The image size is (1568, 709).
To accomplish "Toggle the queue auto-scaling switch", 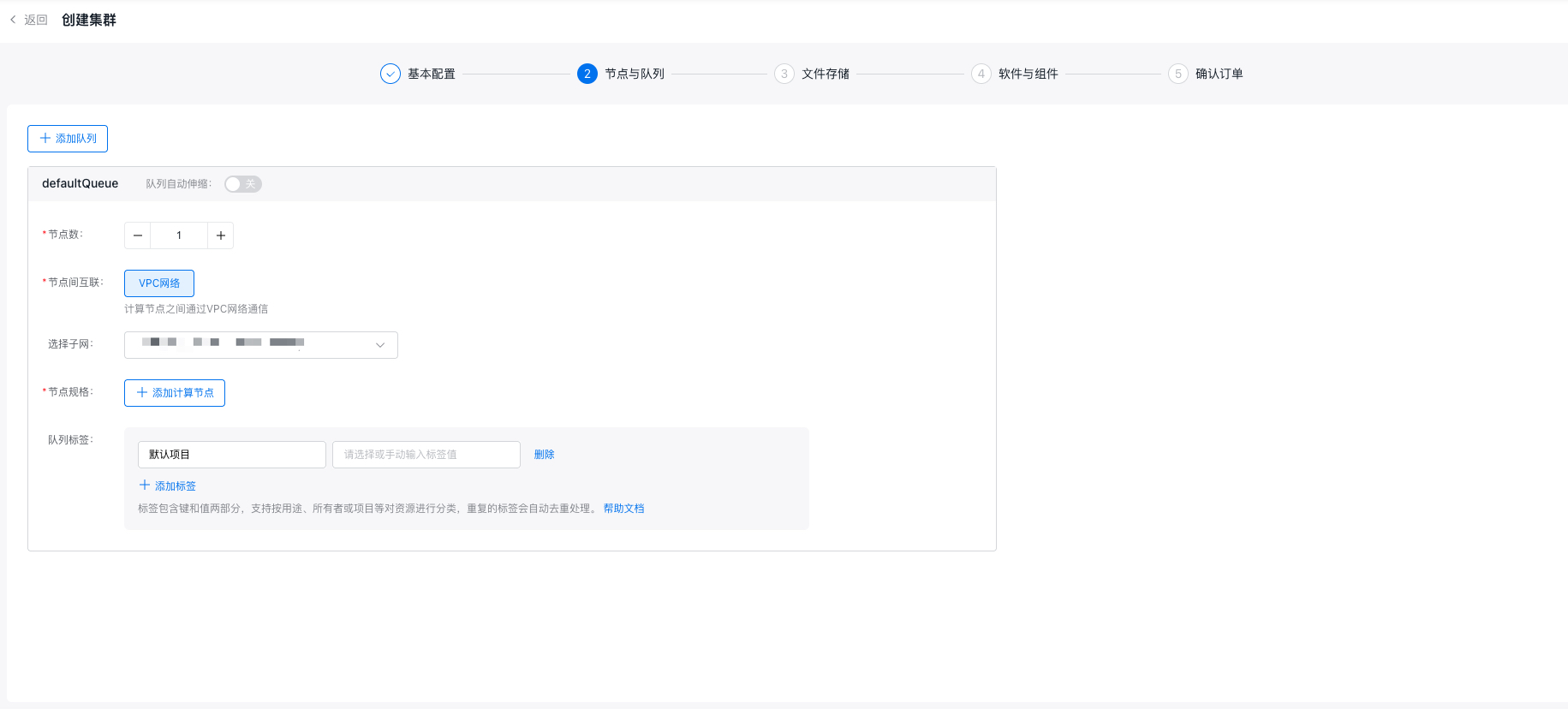I will (x=243, y=184).
